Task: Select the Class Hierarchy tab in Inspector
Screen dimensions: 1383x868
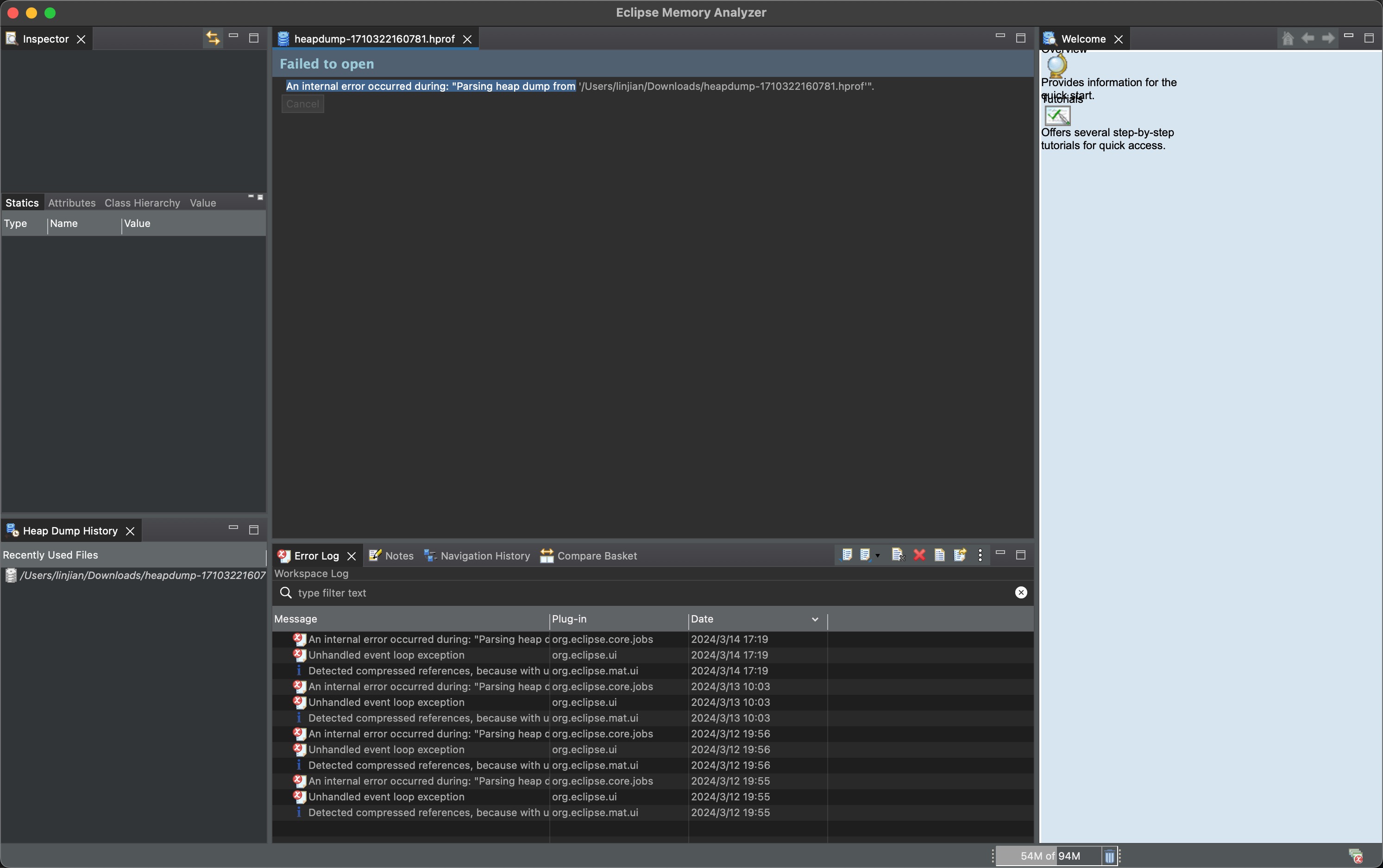Action: 142,203
